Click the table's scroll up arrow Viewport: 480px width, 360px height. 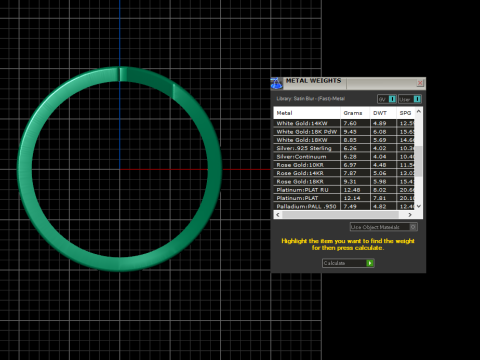(x=419, y=111)
